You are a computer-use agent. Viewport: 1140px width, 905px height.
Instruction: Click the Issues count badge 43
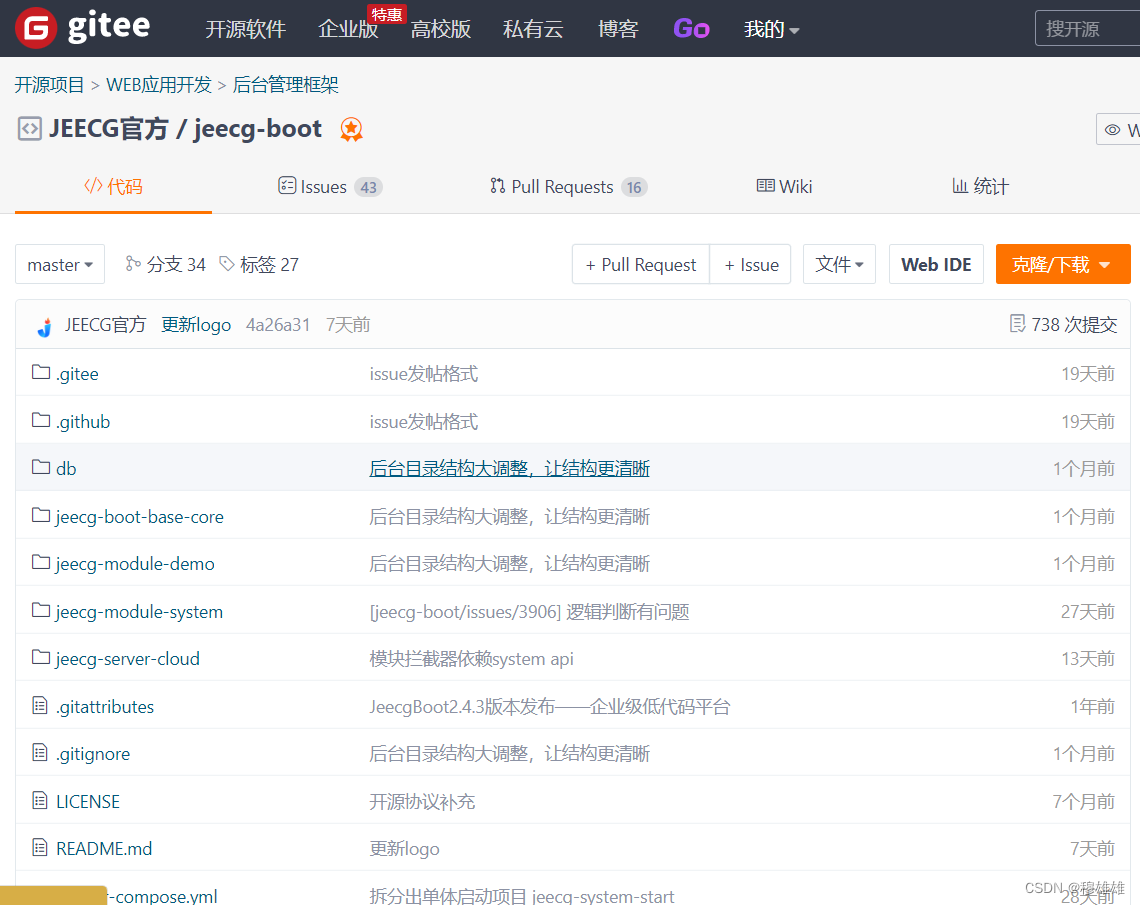tap(369, 188)
